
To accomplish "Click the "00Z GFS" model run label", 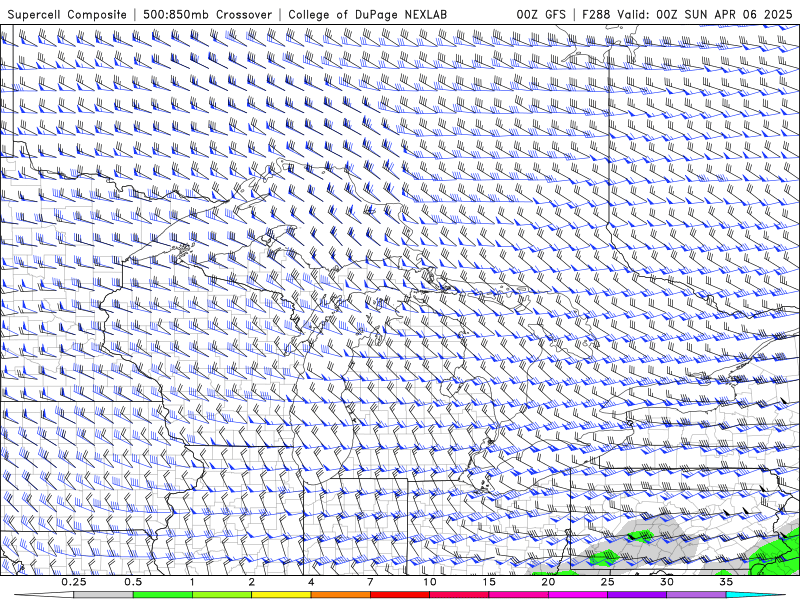I will click(541, 15).
